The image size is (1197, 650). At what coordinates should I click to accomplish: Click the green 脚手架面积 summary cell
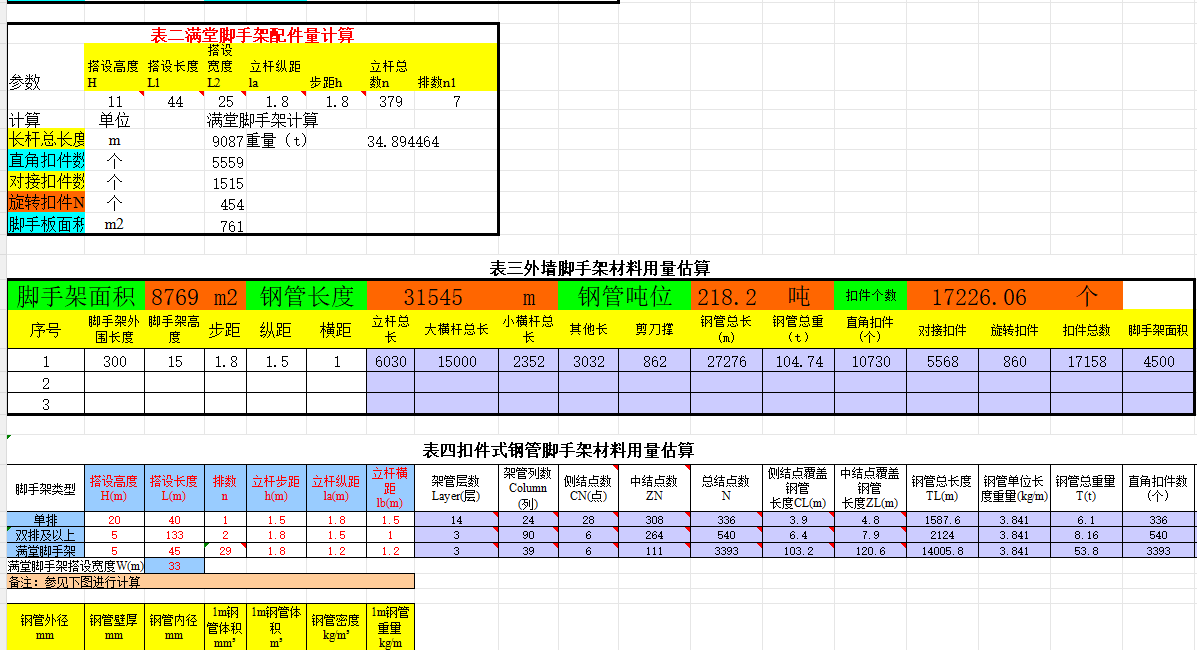click(76, 296)
